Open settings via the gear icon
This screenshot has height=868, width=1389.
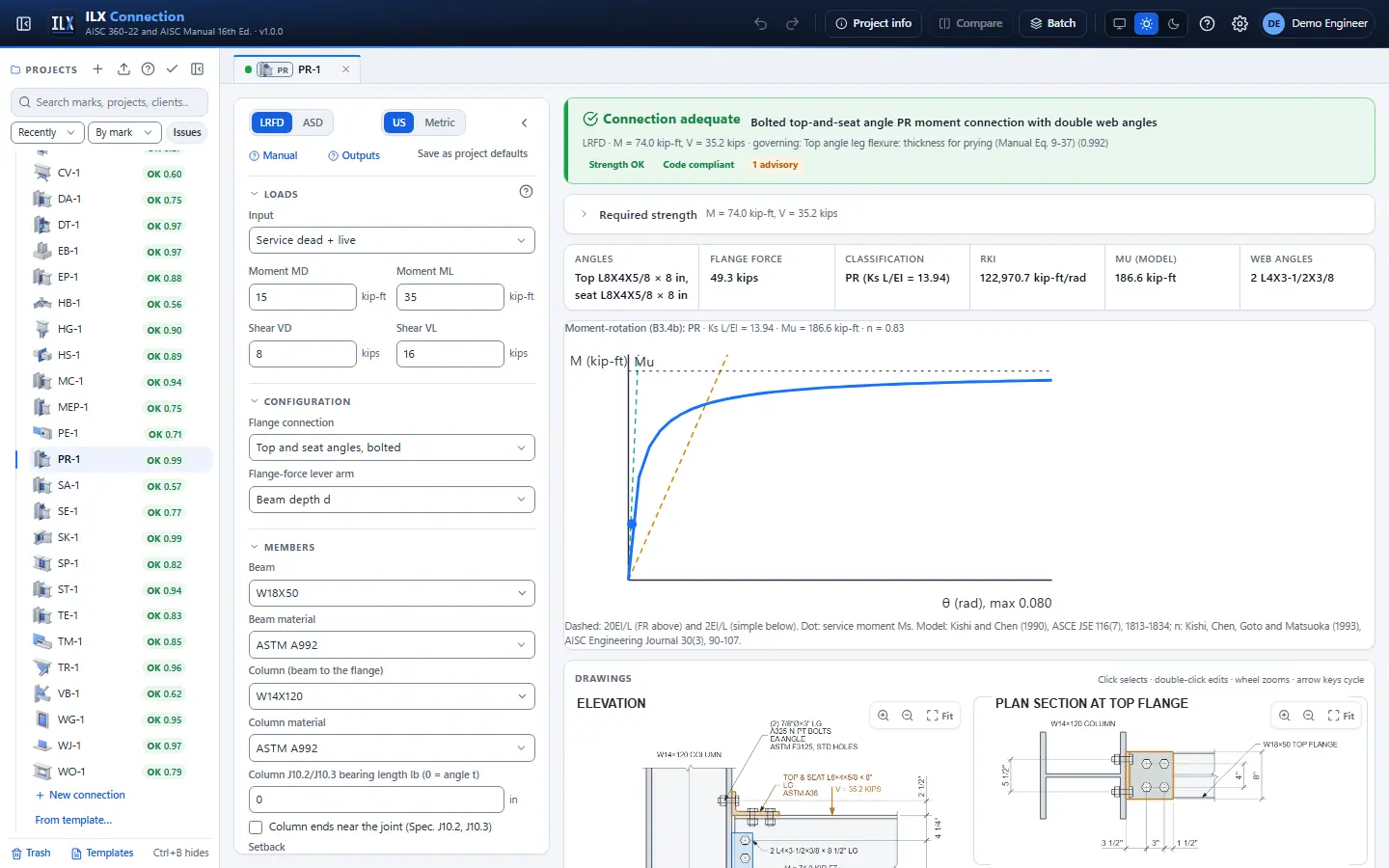click(1239, 23)
